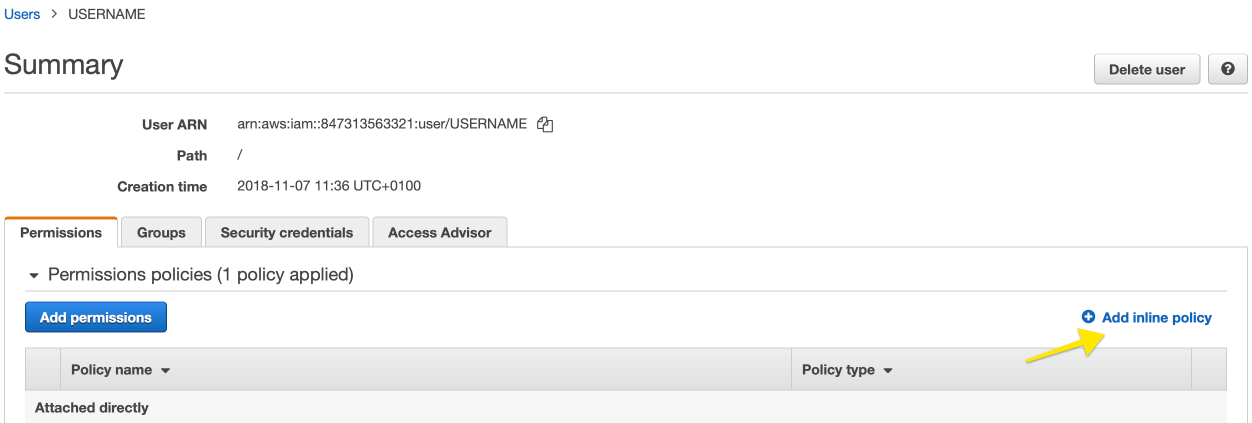The height and width of the screenshot is (423, 1252).
Task: Click the Summary page heading
Action: (64, 65)
